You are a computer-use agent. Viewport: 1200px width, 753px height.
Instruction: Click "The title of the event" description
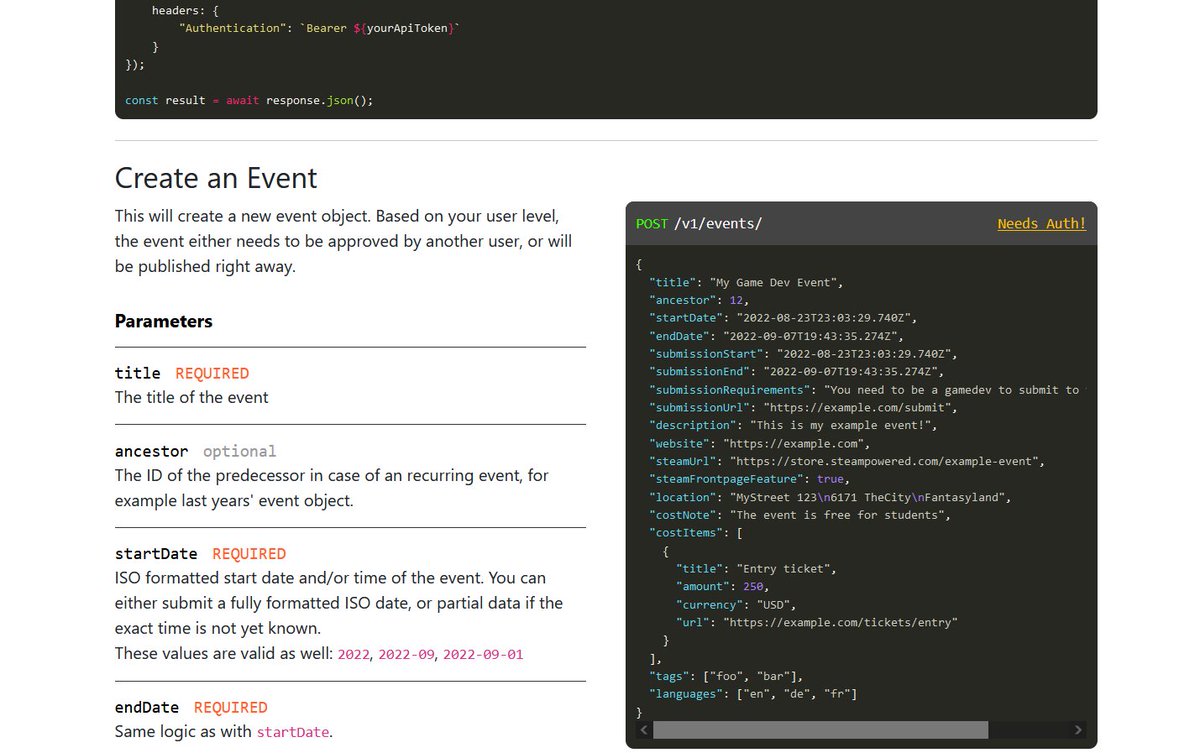click(192, 397)
